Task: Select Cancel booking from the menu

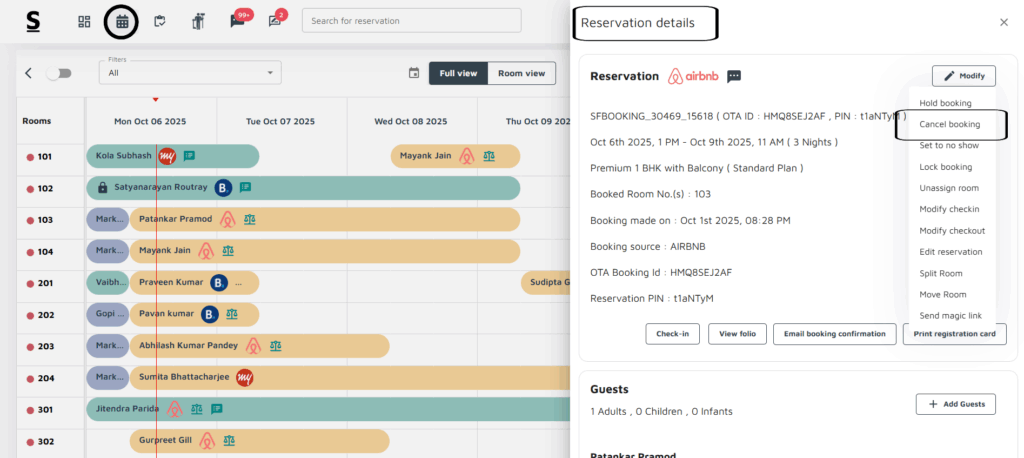Action: tap(949, 125)
